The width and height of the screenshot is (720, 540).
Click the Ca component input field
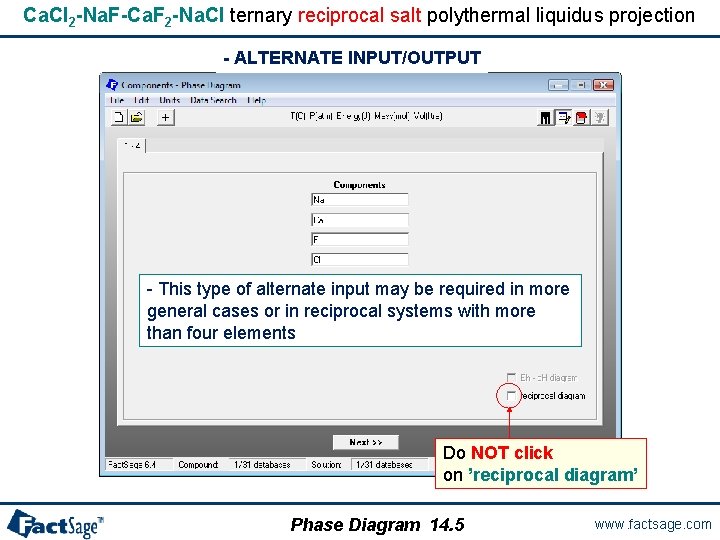click(360, 220)
